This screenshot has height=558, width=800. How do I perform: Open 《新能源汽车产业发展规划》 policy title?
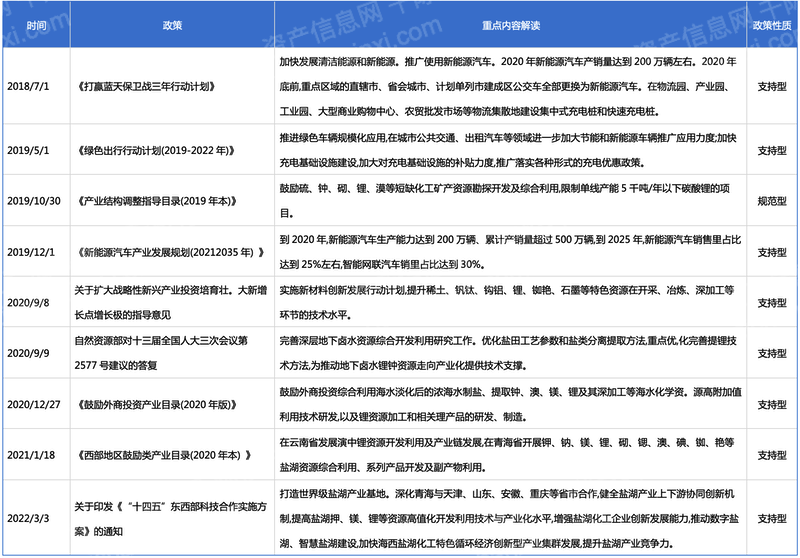(169, 250)
